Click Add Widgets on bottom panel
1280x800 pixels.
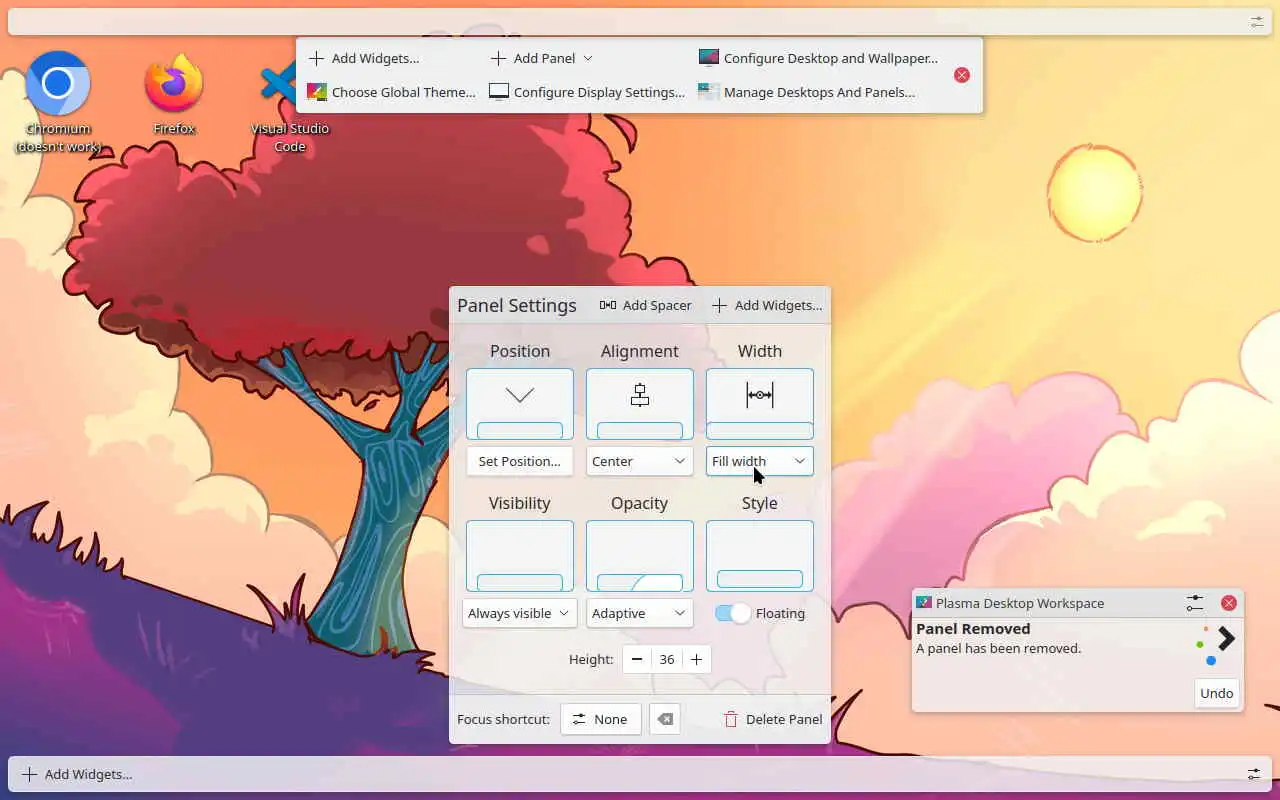[78, 774]
